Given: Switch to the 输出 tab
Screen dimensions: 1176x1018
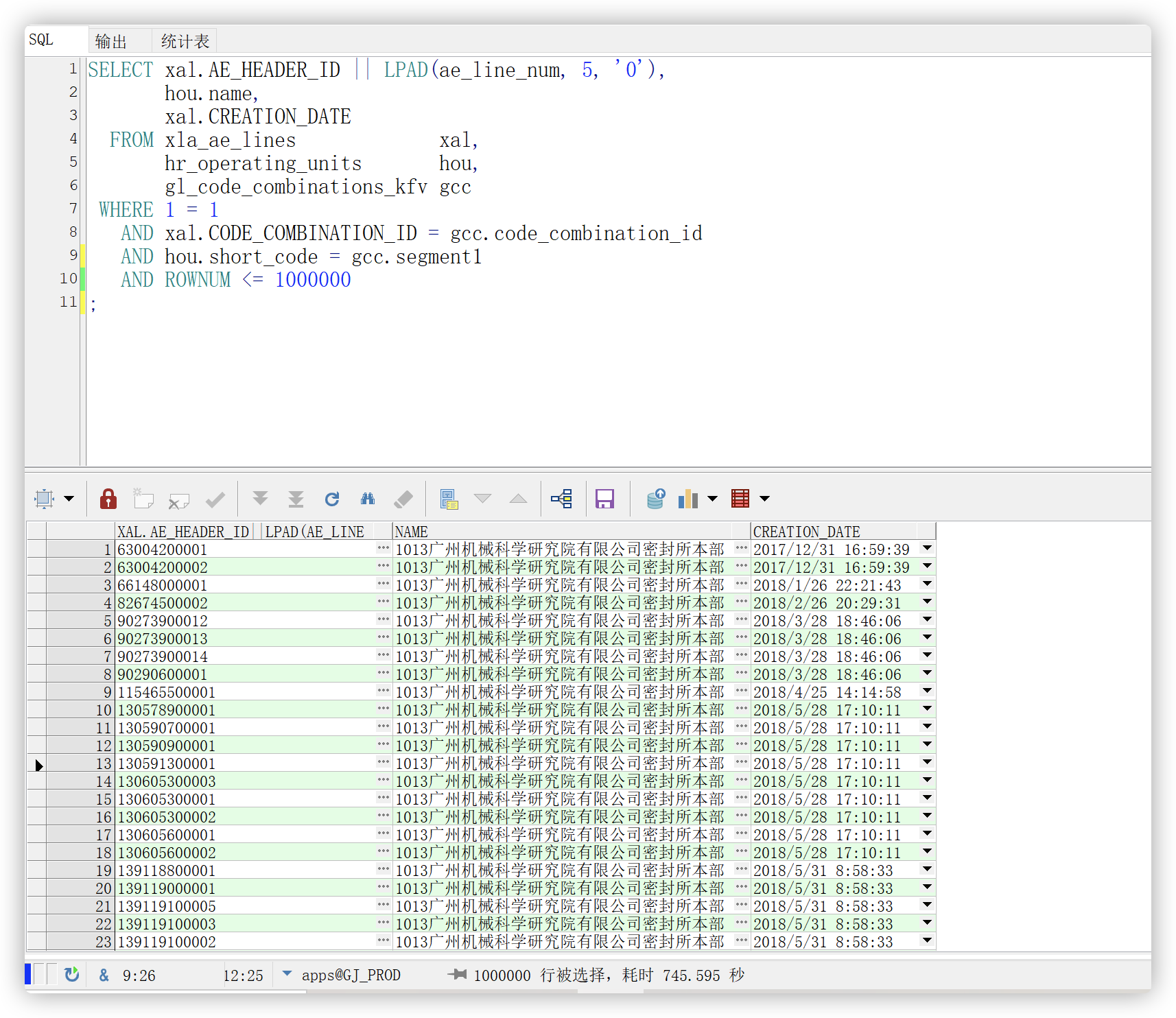Looking at the screenshot, I should tap(111, 41).
